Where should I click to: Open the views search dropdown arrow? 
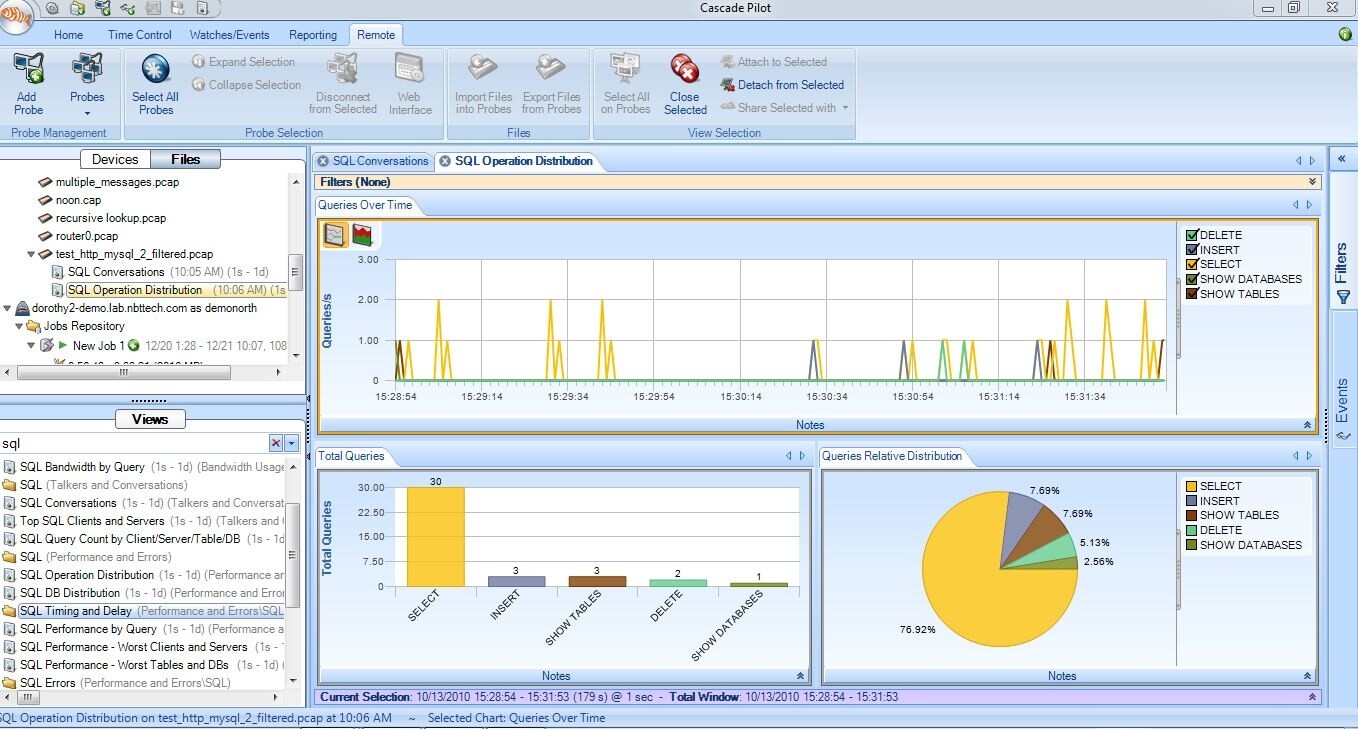pyautogui.click(x=291, y=443)
